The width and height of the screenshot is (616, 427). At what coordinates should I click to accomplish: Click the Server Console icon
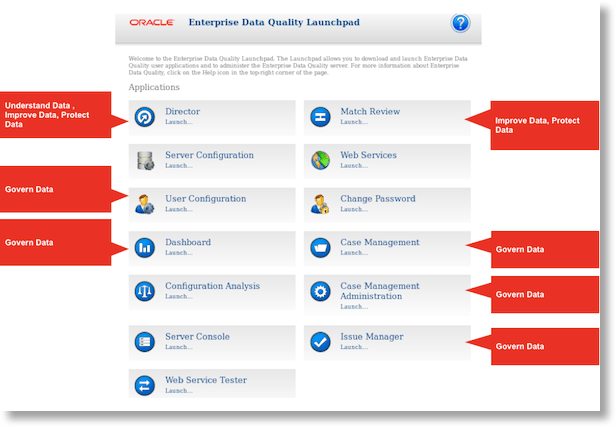pyautogui.click(x=145, y=342)
